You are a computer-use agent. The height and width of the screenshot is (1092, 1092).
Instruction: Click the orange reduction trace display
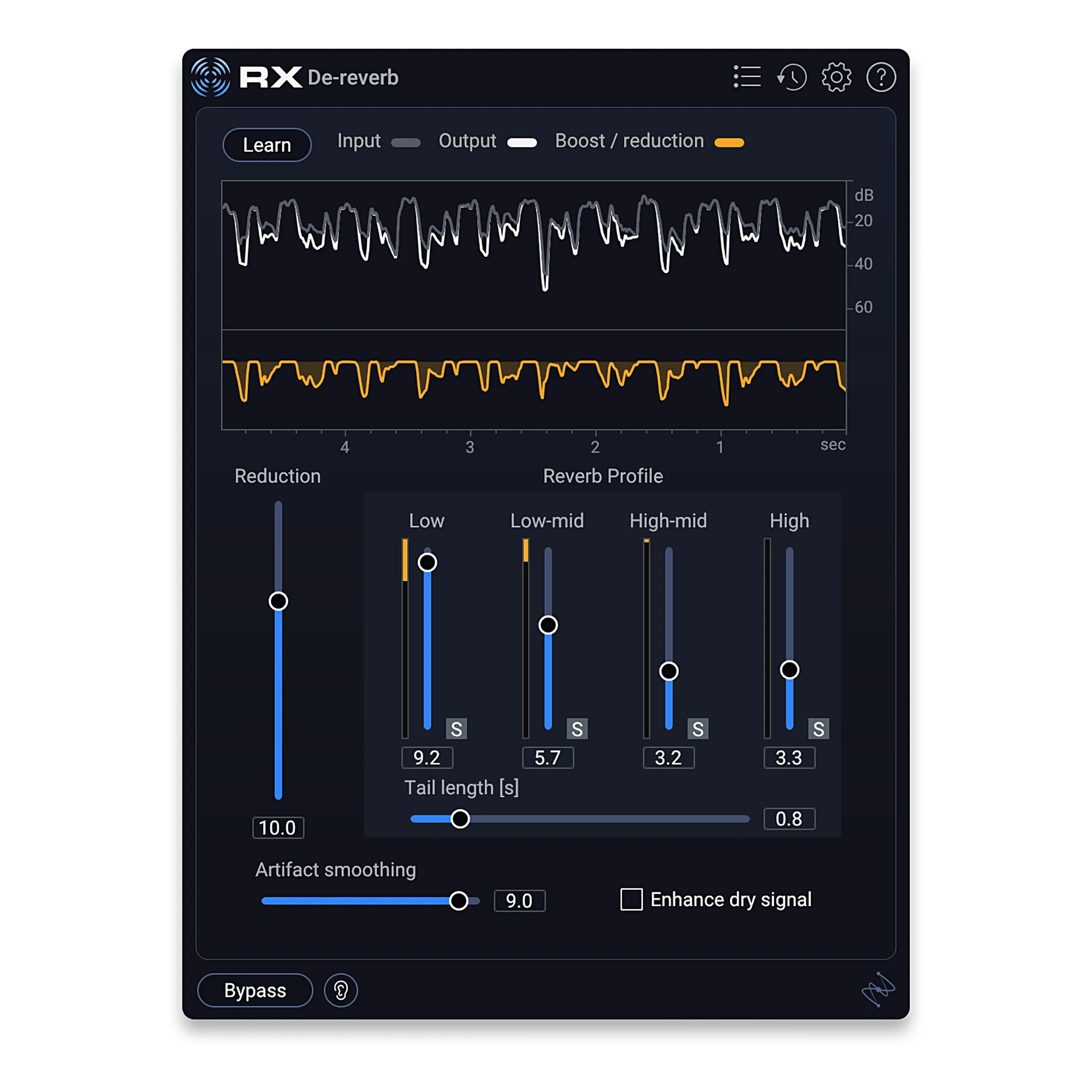[x=534, y=380]
